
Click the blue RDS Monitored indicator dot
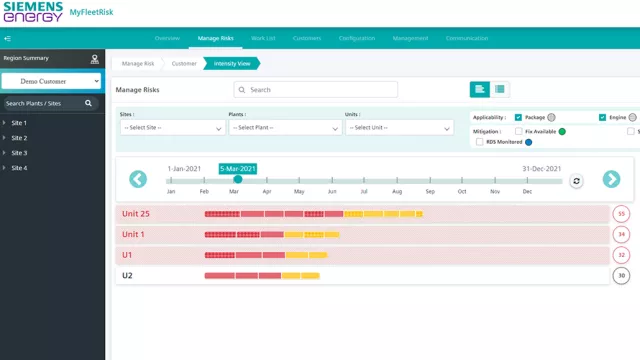529,142
